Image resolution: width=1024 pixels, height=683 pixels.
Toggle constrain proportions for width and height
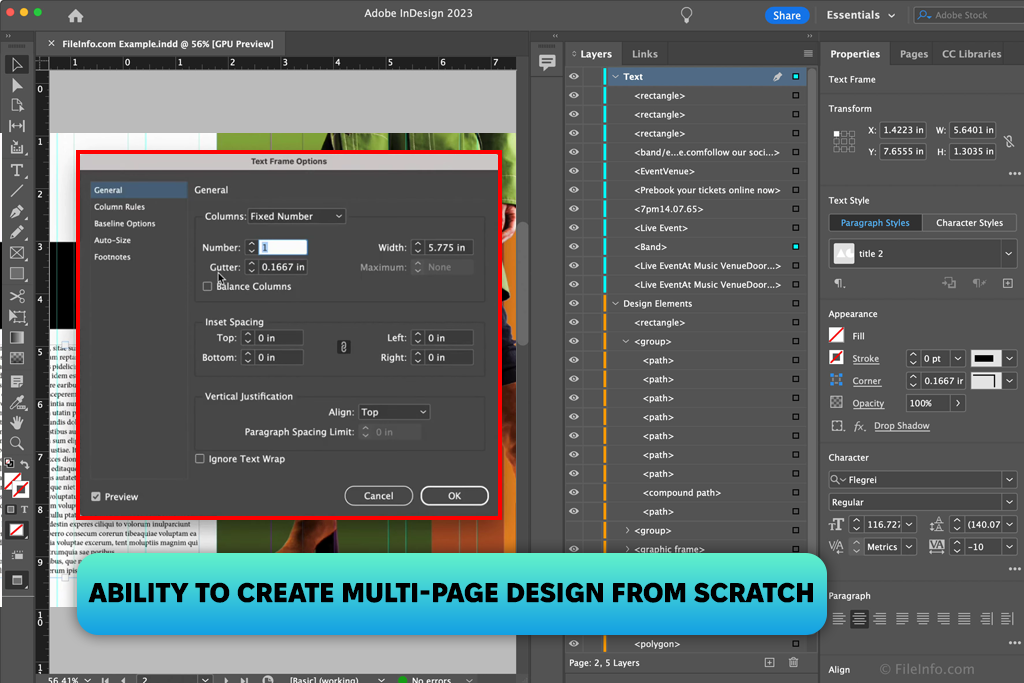point(1009,141)
